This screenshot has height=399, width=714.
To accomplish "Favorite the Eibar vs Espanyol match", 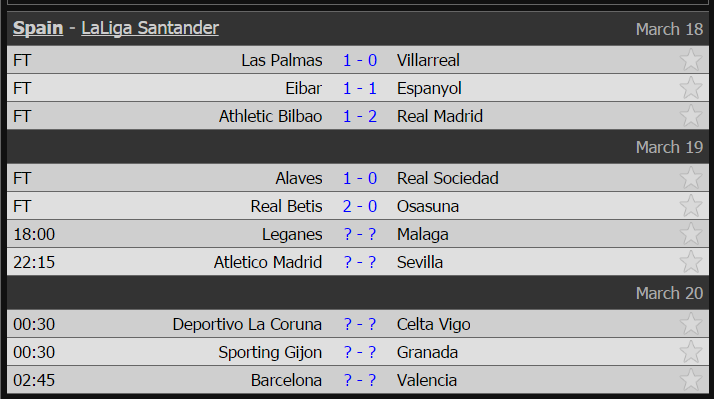I will (x=690, y=87).
